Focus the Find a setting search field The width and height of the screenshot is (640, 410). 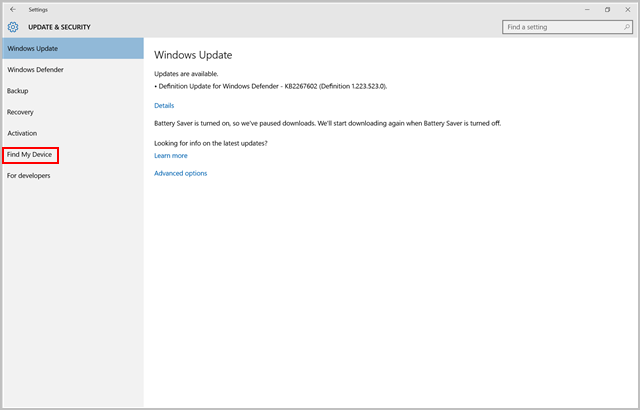pos(560,27)
